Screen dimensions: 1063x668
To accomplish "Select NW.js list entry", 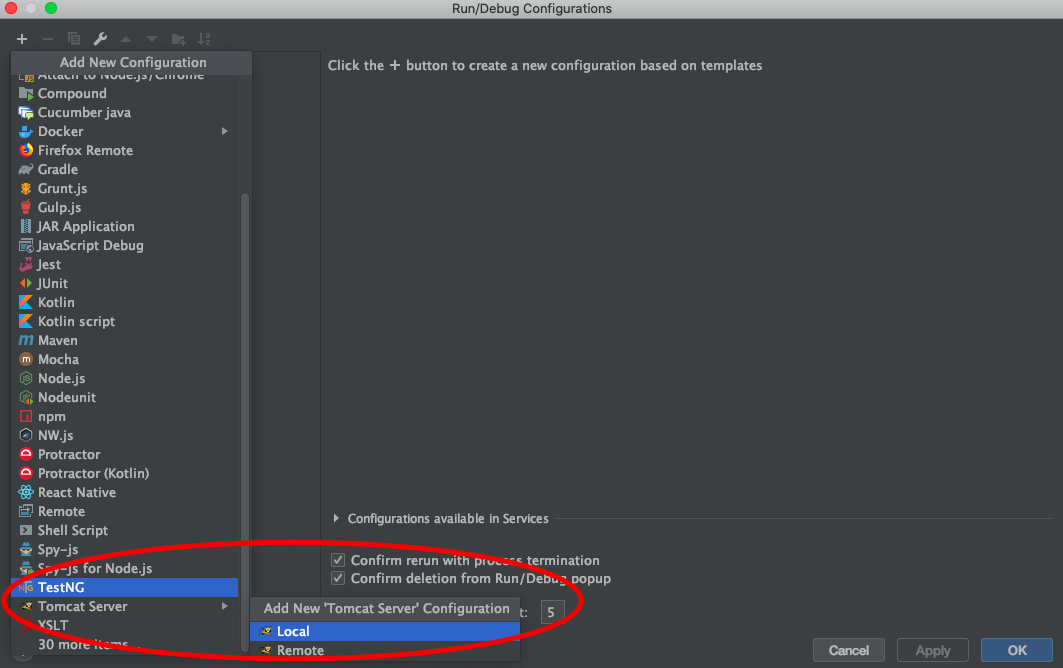I will [125, 435].
